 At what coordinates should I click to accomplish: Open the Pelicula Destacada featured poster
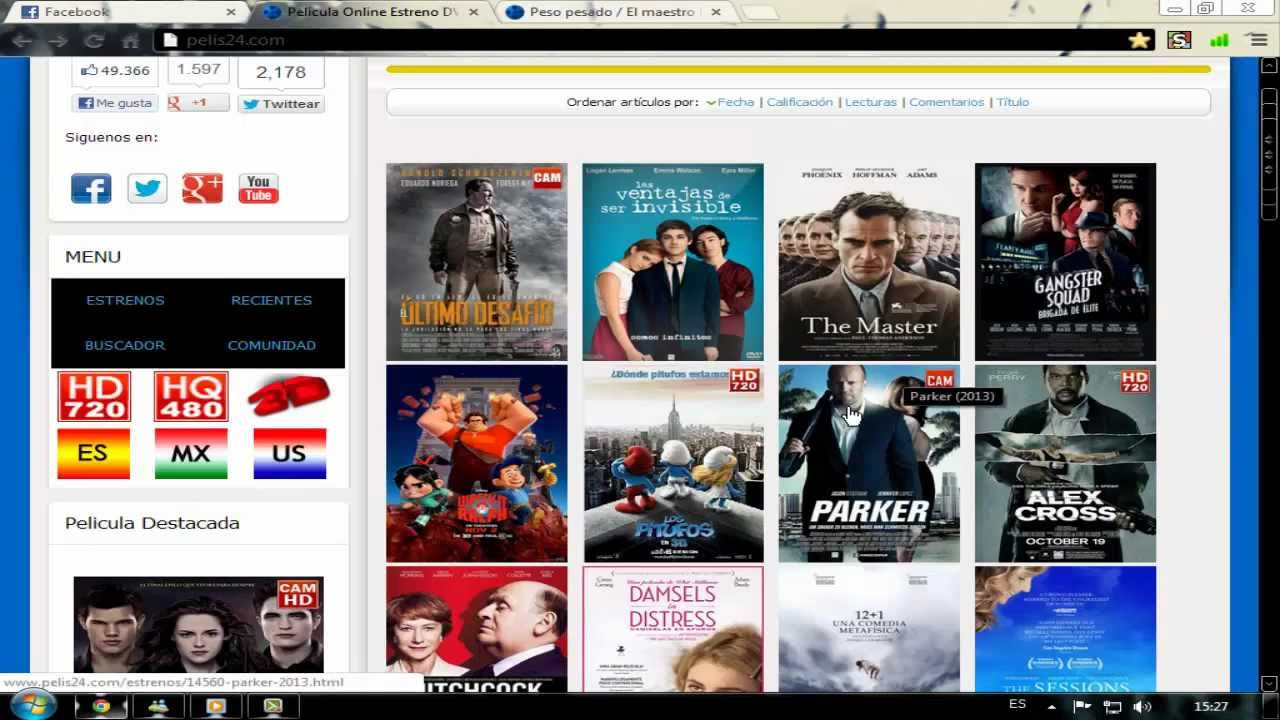tap(198, 625)
